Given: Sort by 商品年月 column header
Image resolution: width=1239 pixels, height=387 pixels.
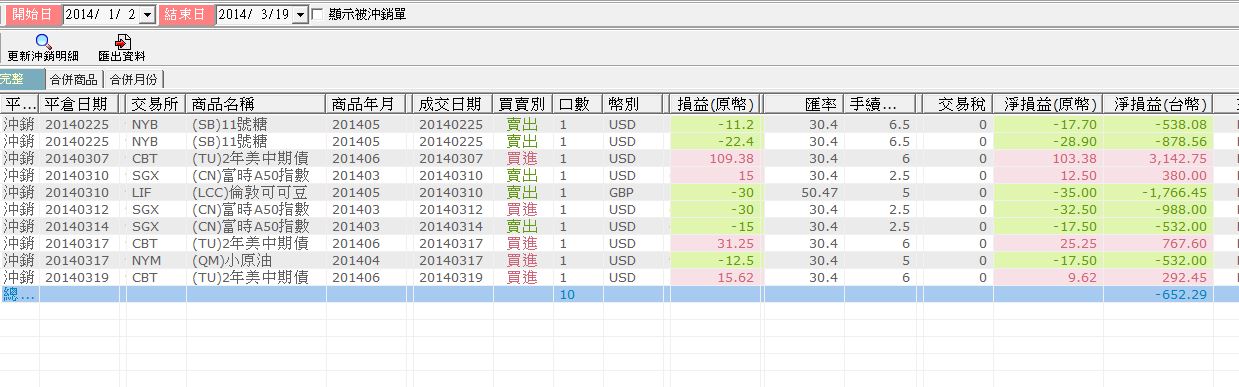Looking at the screenshot, I should pos(366,104).
